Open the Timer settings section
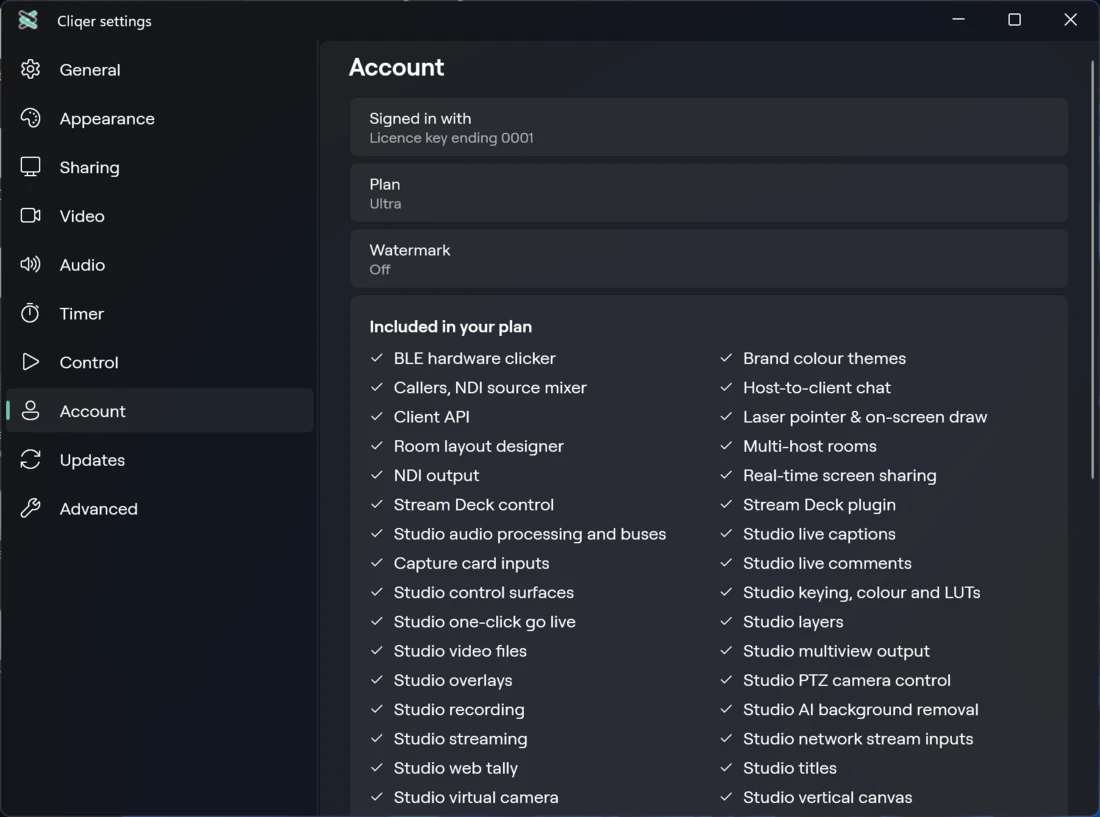 coord(159,313)
